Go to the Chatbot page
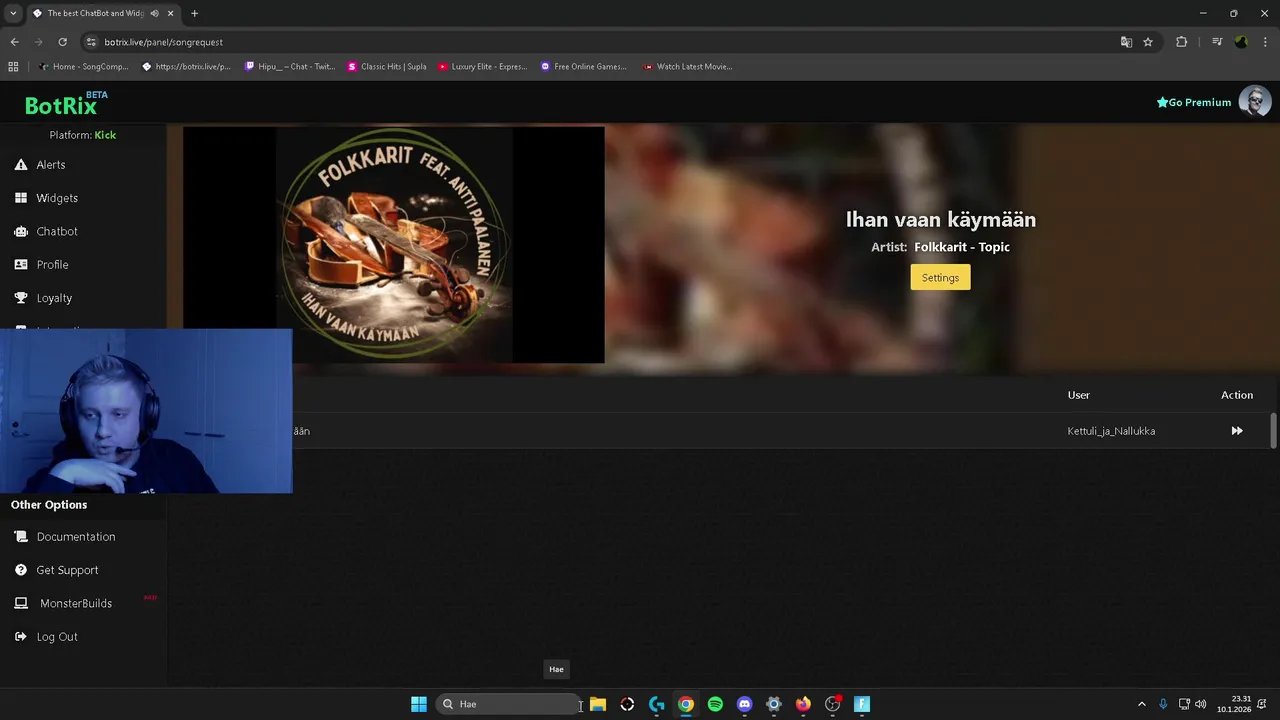 point(56,231)
